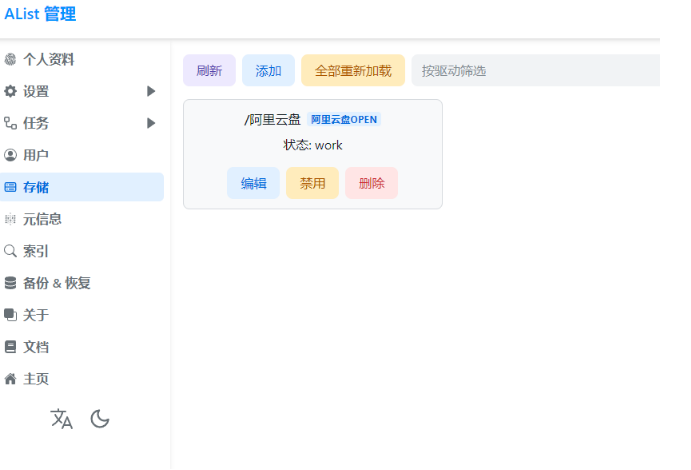Click the database icon beside 备份 & 恢复
This screenshot has width=691, height=470.
(11, 283)
